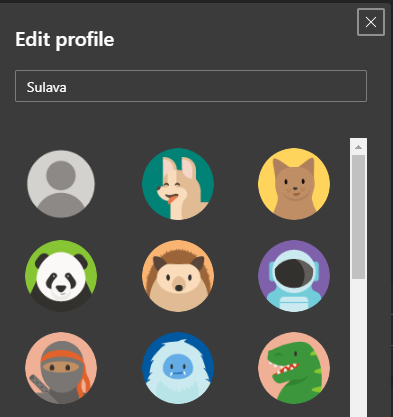Choose the blue yeti avatar
The image size is (393, 417).
178,368
